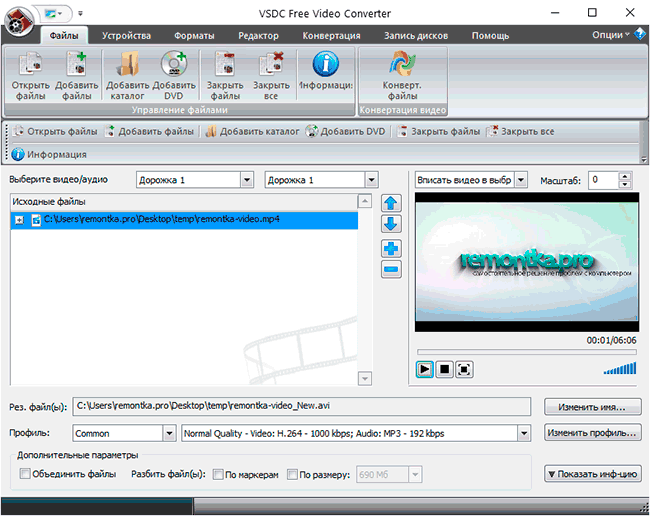Adjust the blue volume level bars
Image resolution: width=650 pixels, height=516 pixels.
(x=620, y=368)
